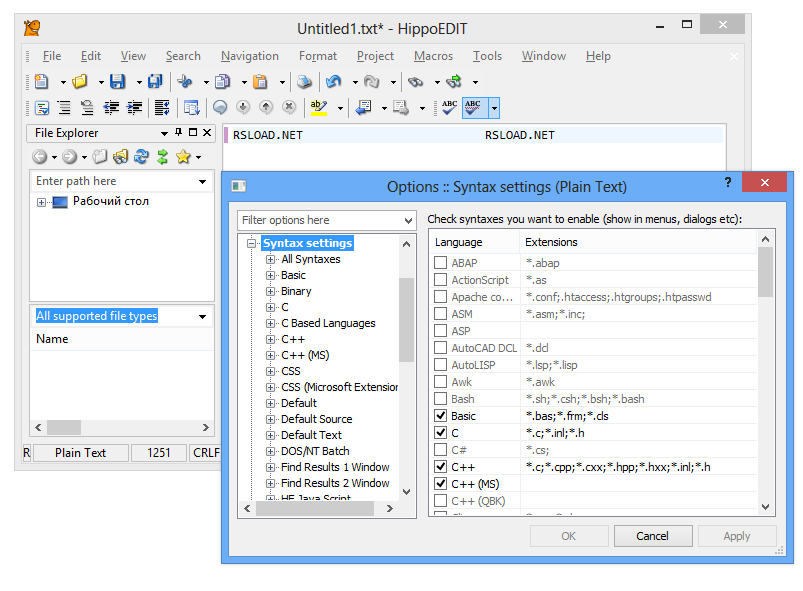803x591 pixels.
Task: Click the Save file icon
Action: click(118, 82)
